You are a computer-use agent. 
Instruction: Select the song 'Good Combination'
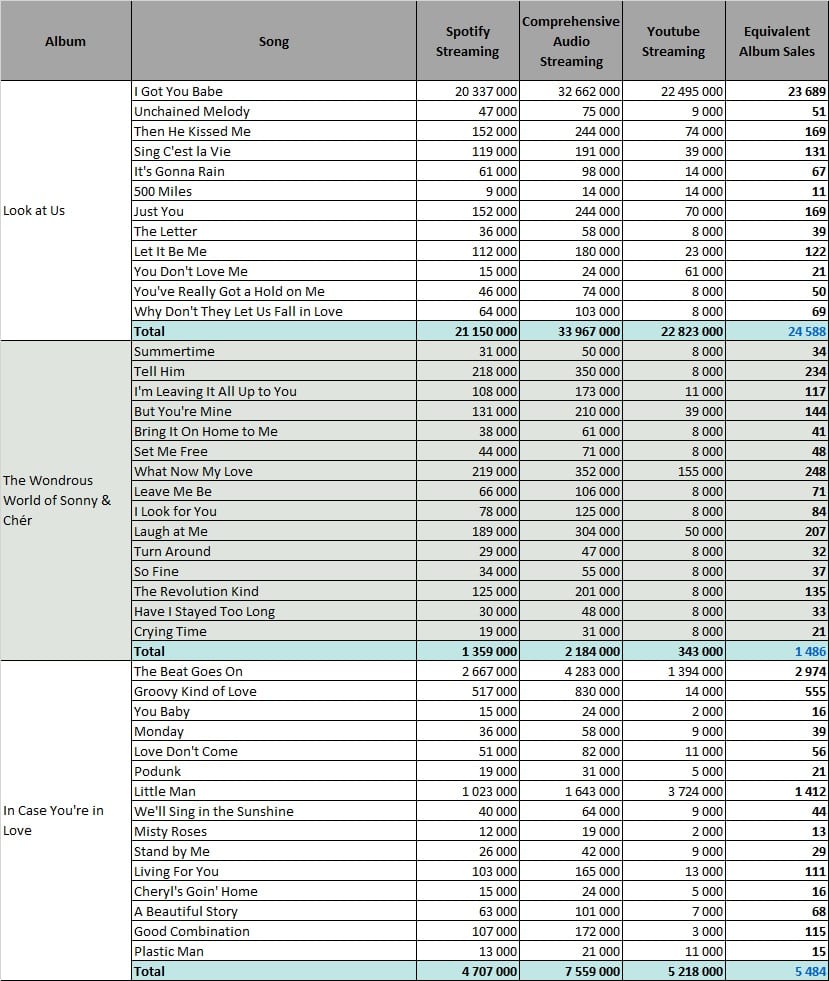pos(191,932)
